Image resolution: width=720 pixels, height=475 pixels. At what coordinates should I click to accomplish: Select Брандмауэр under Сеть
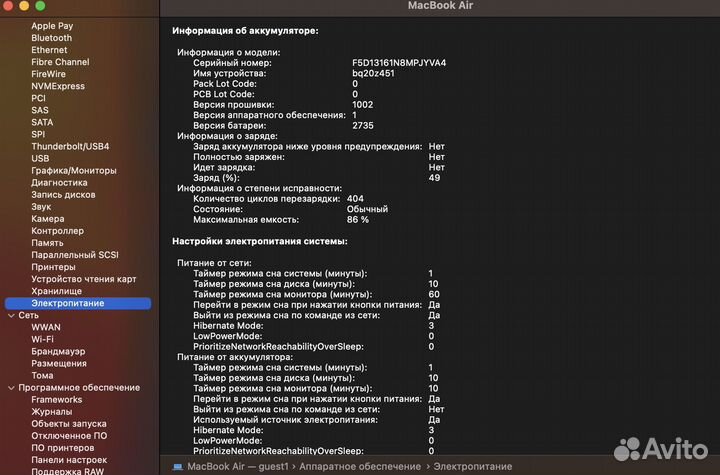58,351
